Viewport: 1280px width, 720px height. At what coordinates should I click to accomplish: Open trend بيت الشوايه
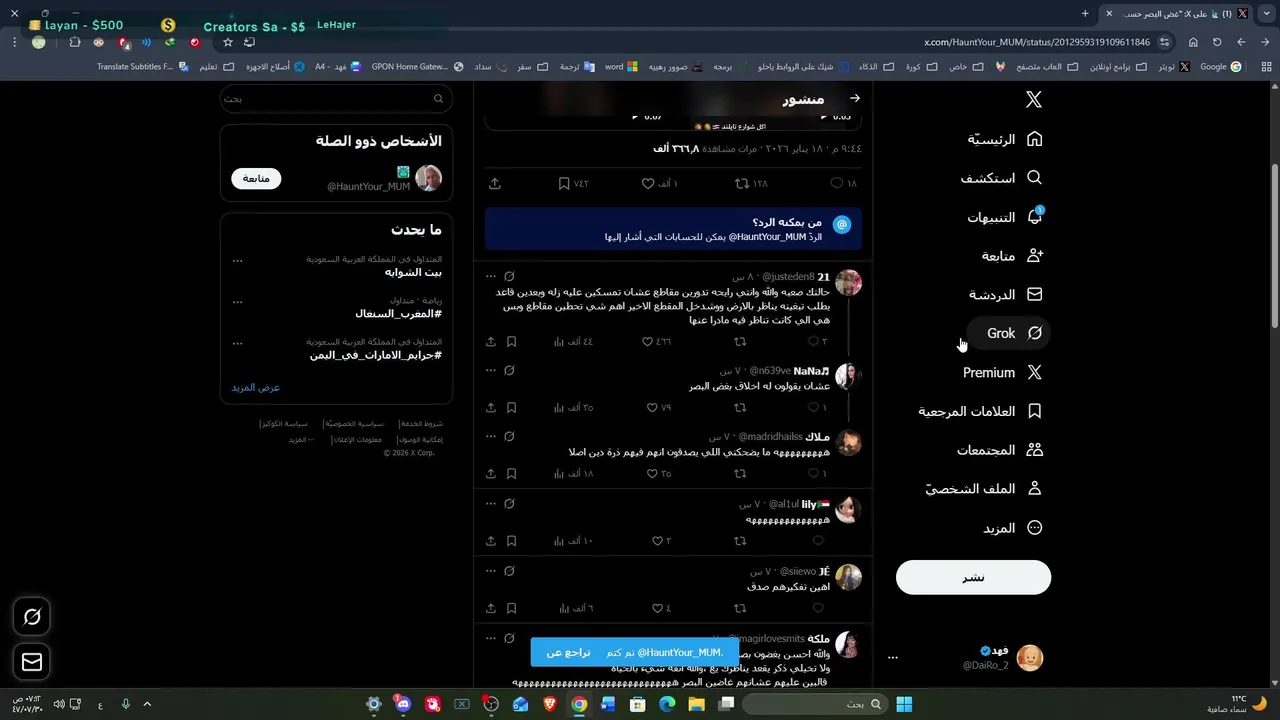pyautogui.click(x=413, y=272)
